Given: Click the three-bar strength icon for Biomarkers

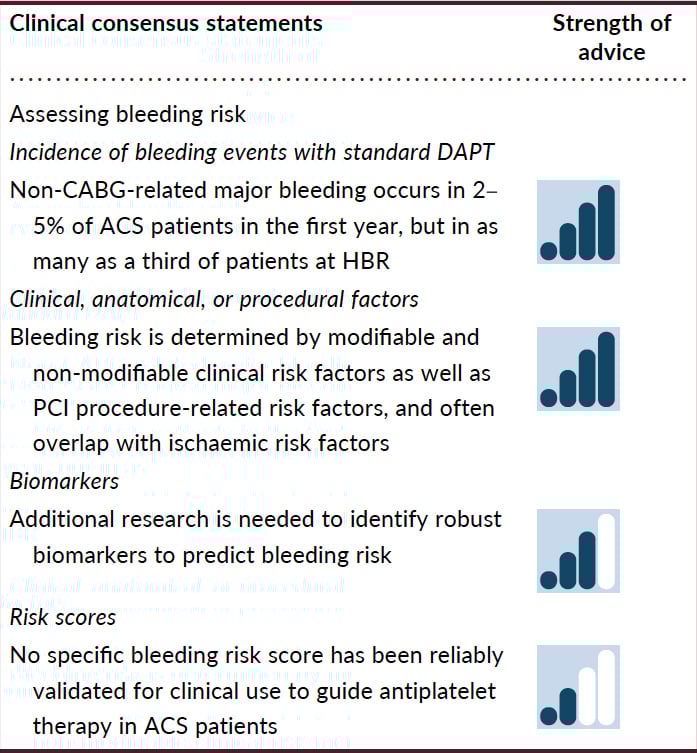Looking at the screenshot, I should point(578,549).
